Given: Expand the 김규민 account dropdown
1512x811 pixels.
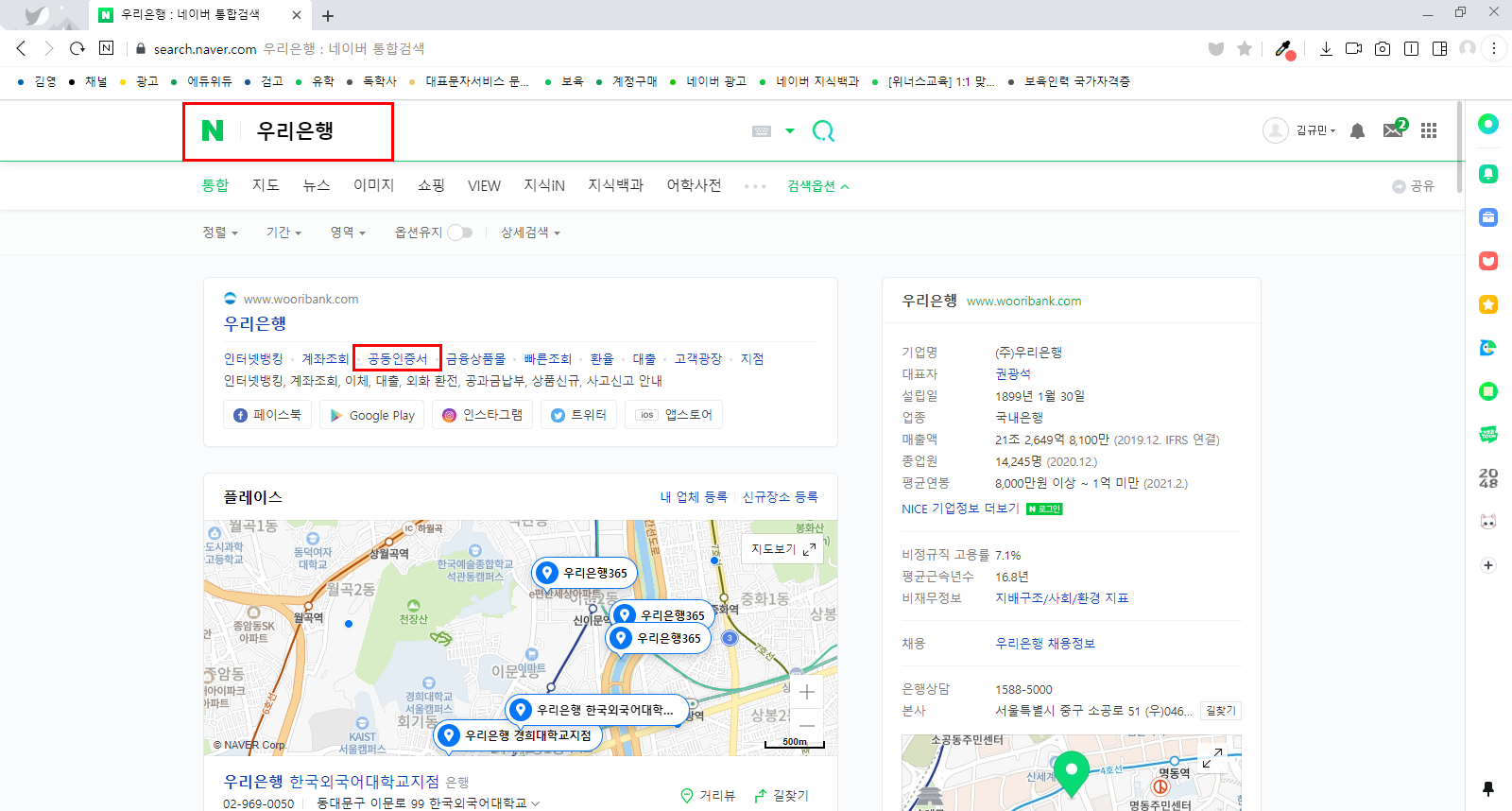Looking at the screenshot, I should 1315,130.
